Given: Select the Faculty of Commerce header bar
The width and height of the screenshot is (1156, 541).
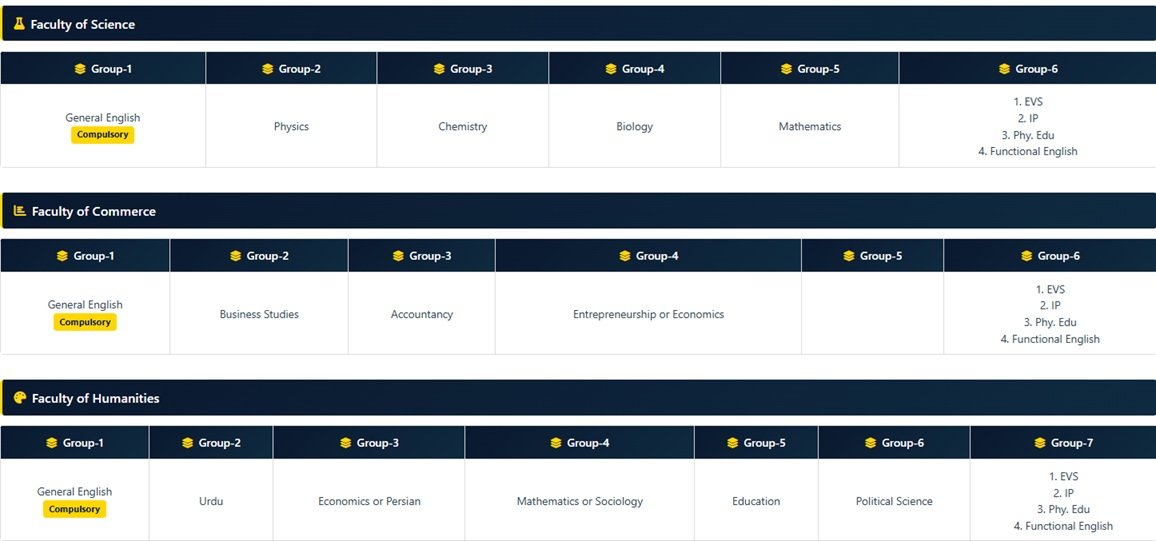Looking at the screenshot, I should (578, 211).
